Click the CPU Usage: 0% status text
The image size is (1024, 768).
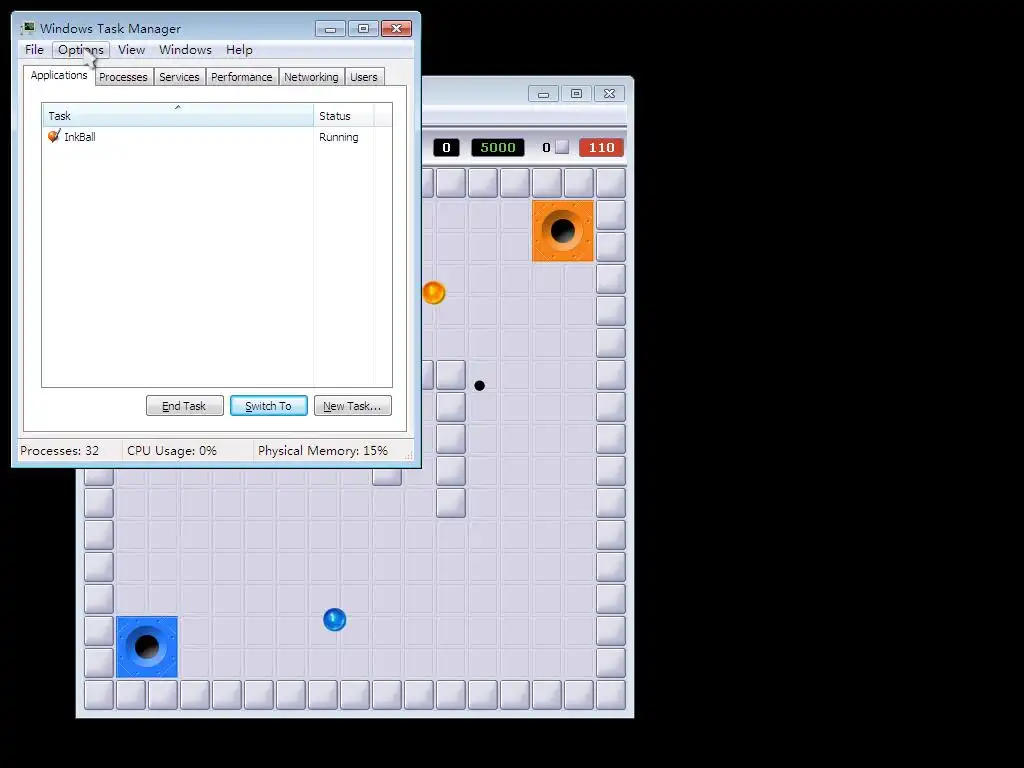pos(172,451)
